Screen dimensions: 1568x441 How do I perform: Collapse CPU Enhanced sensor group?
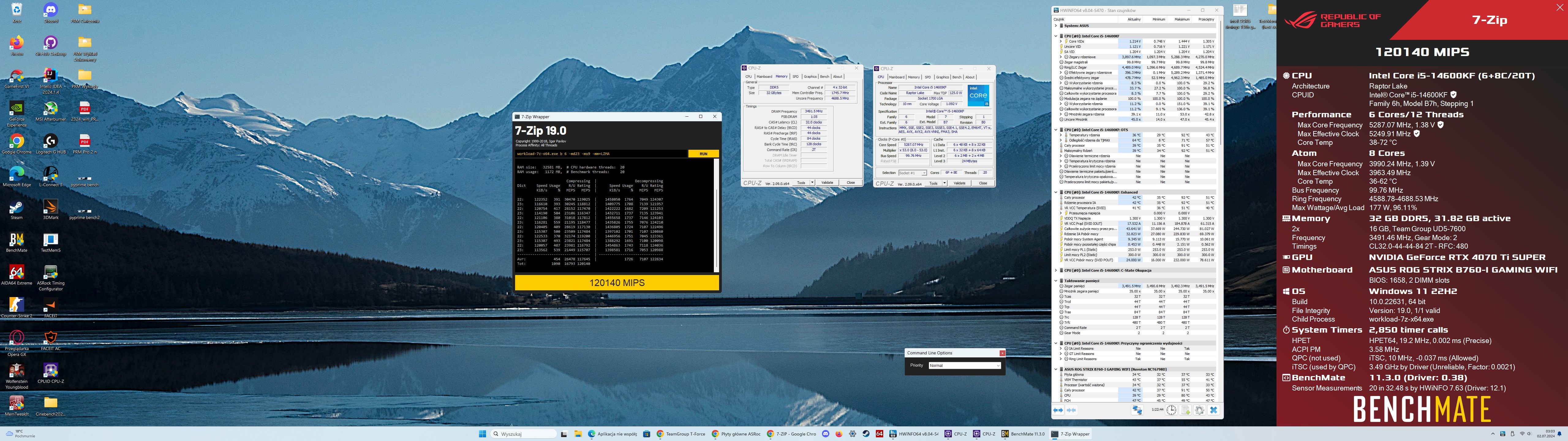click(1056, 193)
